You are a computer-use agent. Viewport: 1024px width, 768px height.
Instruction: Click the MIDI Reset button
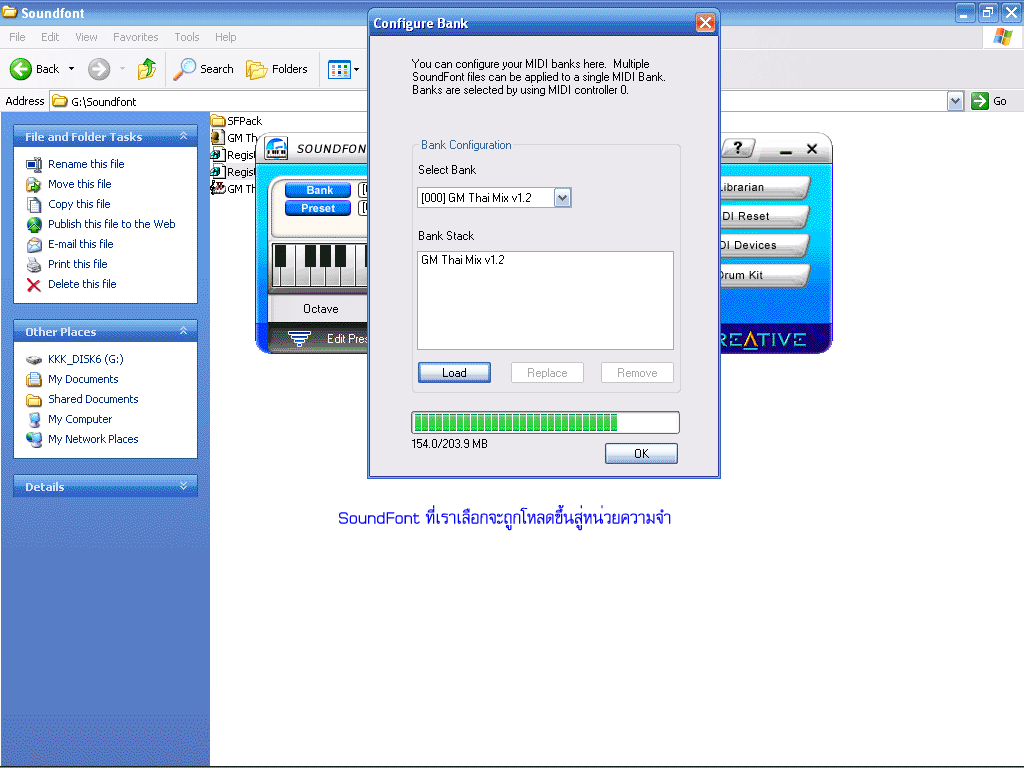pos(764,216)
